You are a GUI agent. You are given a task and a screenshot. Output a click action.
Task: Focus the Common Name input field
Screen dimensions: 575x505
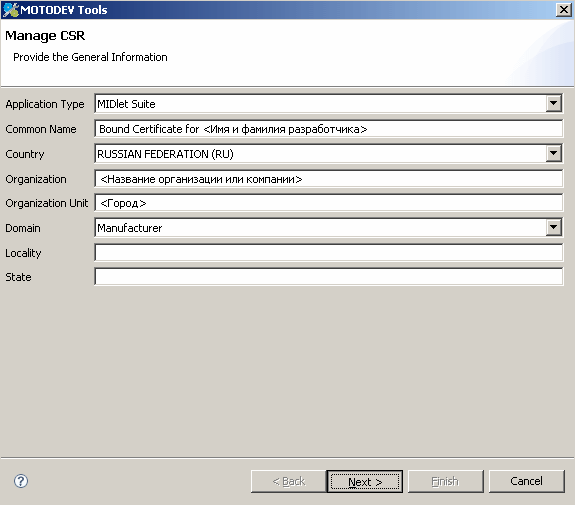(329, 129)
